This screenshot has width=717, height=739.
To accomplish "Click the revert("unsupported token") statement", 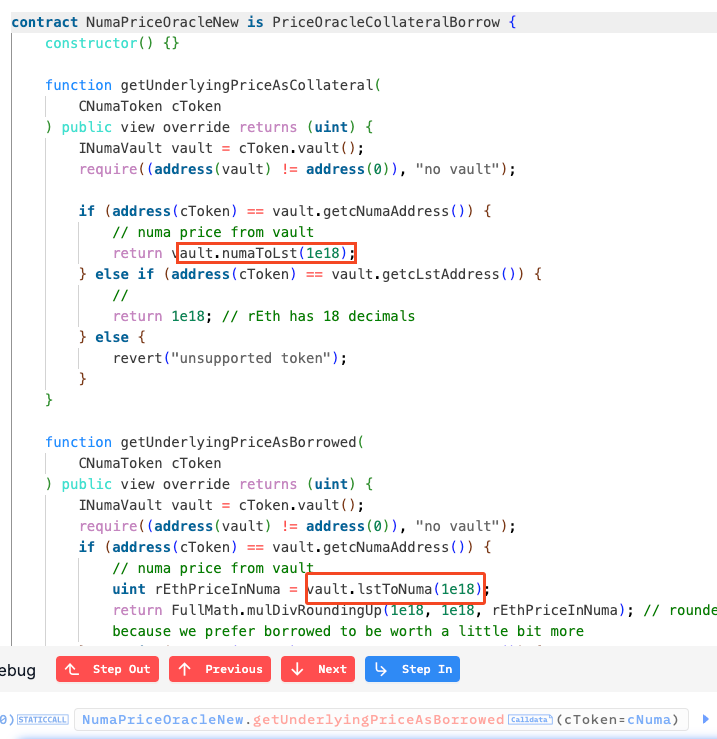I will tap(229, 358).
